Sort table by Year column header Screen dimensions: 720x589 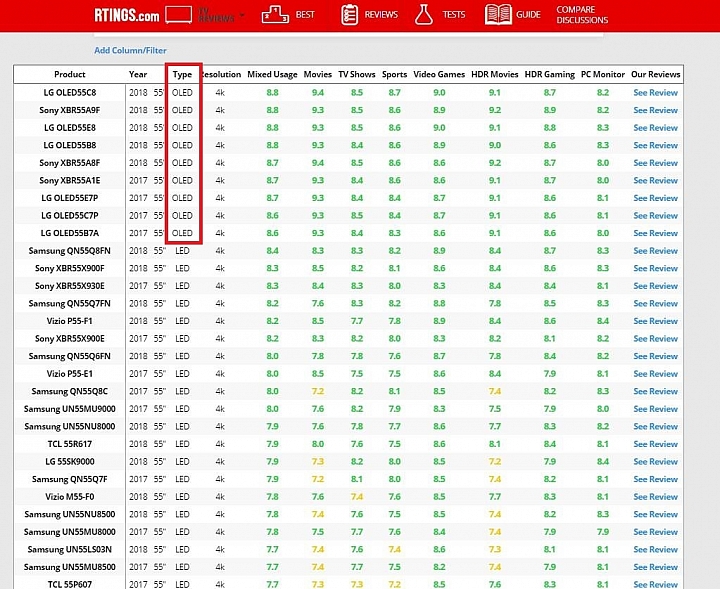[138, 74]
